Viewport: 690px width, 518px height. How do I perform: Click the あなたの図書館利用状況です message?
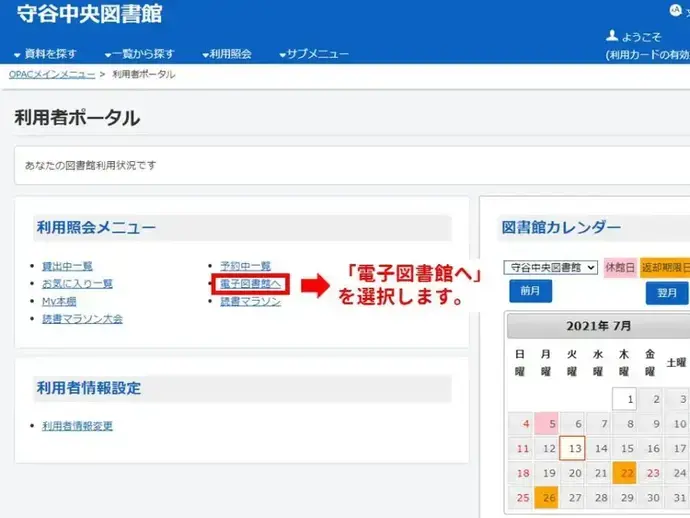click(90, 165)
